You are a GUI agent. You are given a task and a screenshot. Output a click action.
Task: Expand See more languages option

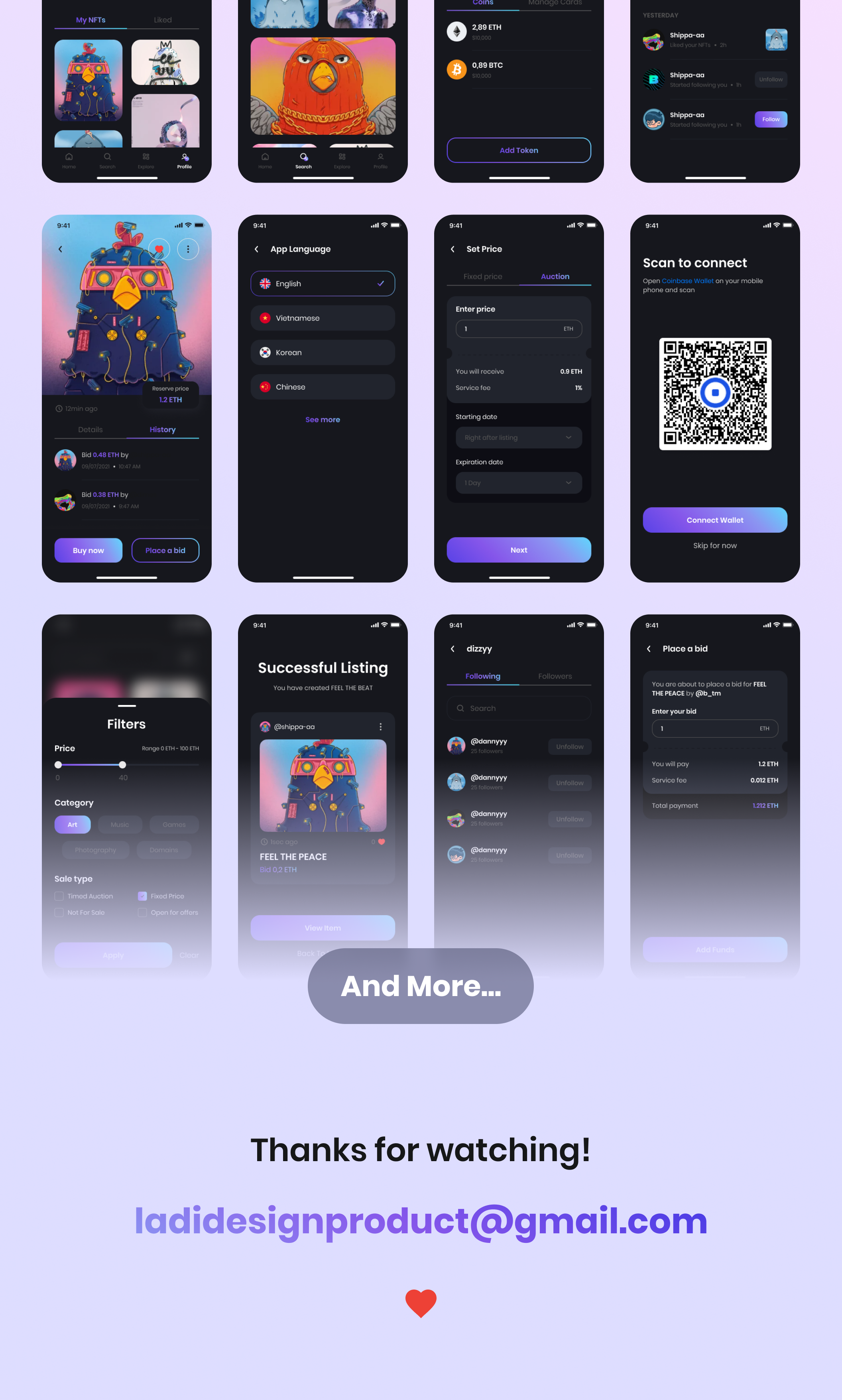pyautogui.click(x=322, y=419)
